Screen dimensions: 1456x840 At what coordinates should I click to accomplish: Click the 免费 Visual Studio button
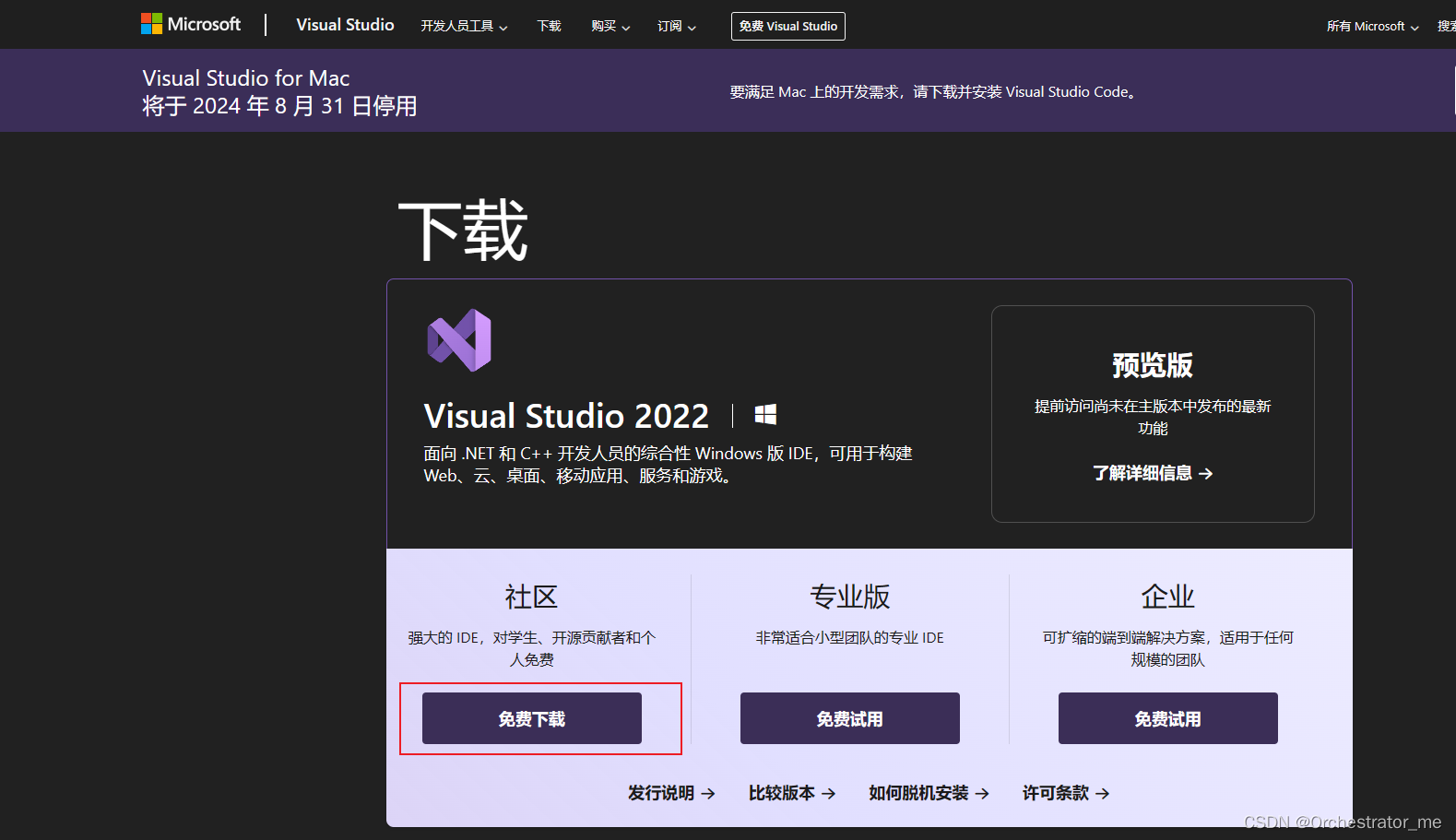coord(788,26)
